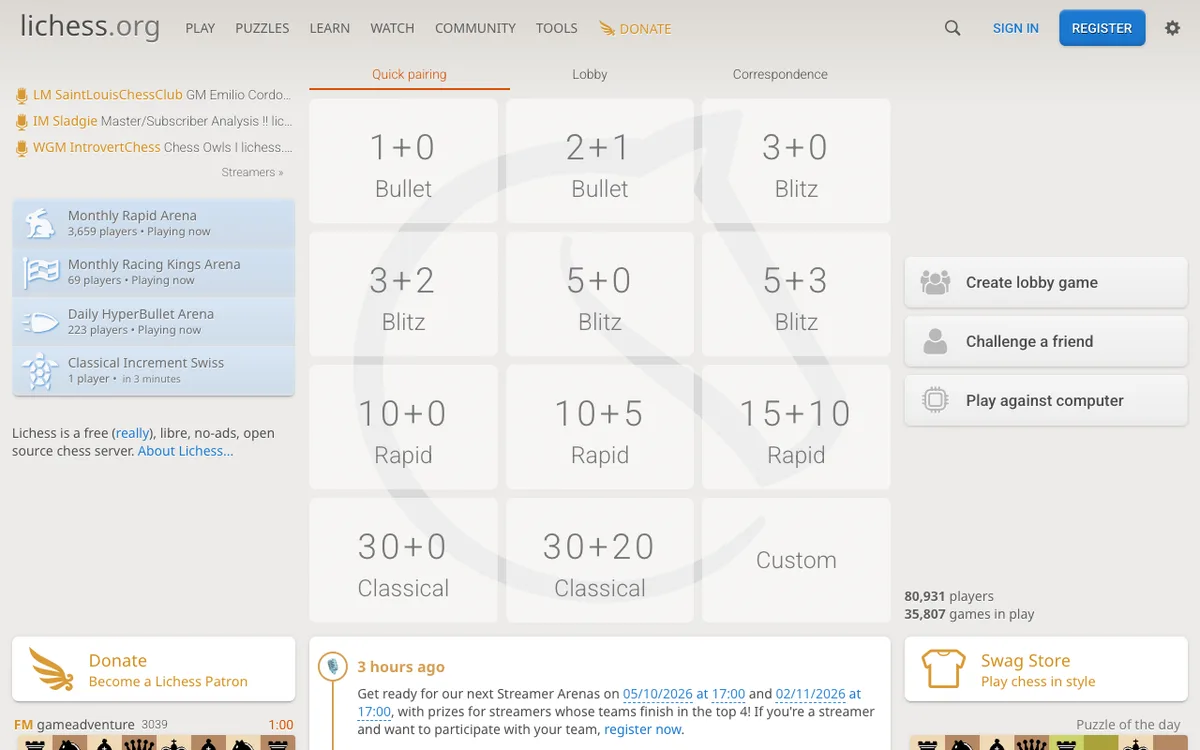The height and width of the screenshot is (750, 1200).
Task: Click the microphone icon on the news post
Action: click(333, 666)
